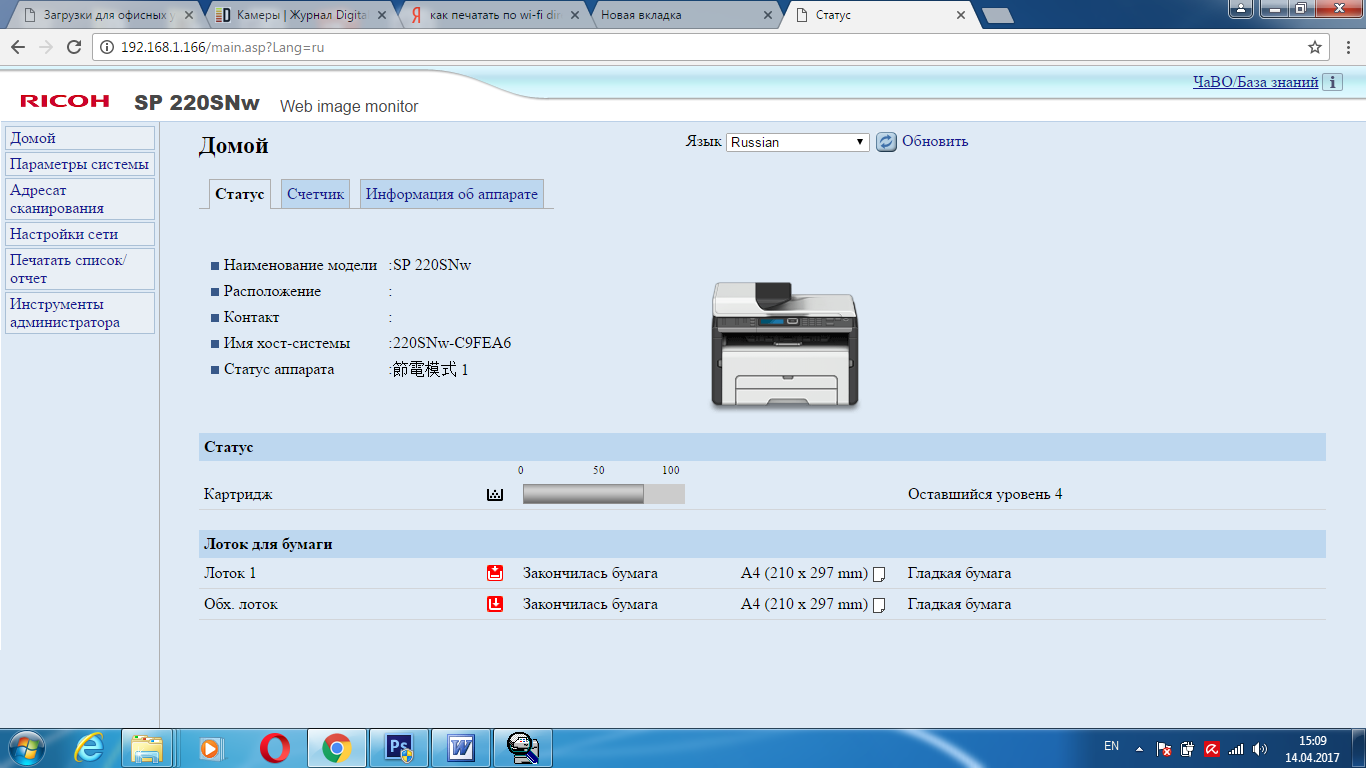The width and height of the screenshot is (1366, 768).
Task: Open Параметры системы in sidebar
Action: 80,164
